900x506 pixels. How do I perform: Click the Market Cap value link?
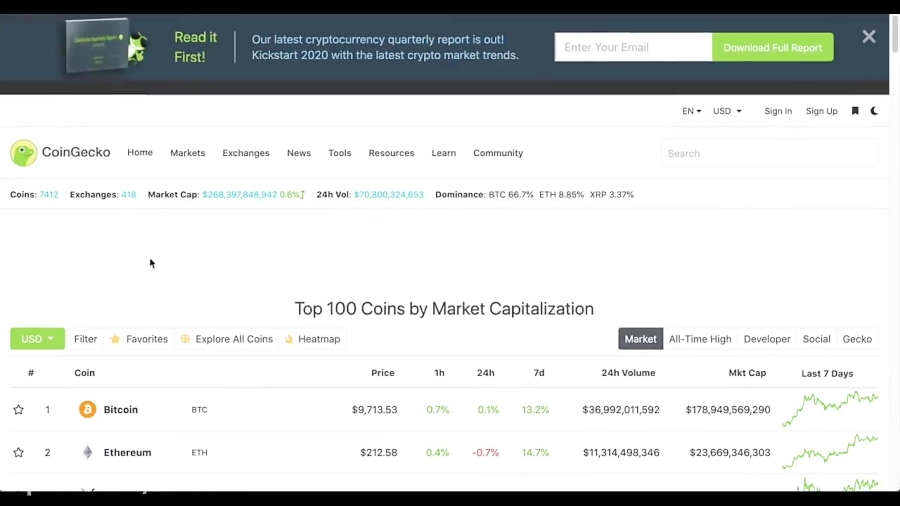click(x=239, y=194)
